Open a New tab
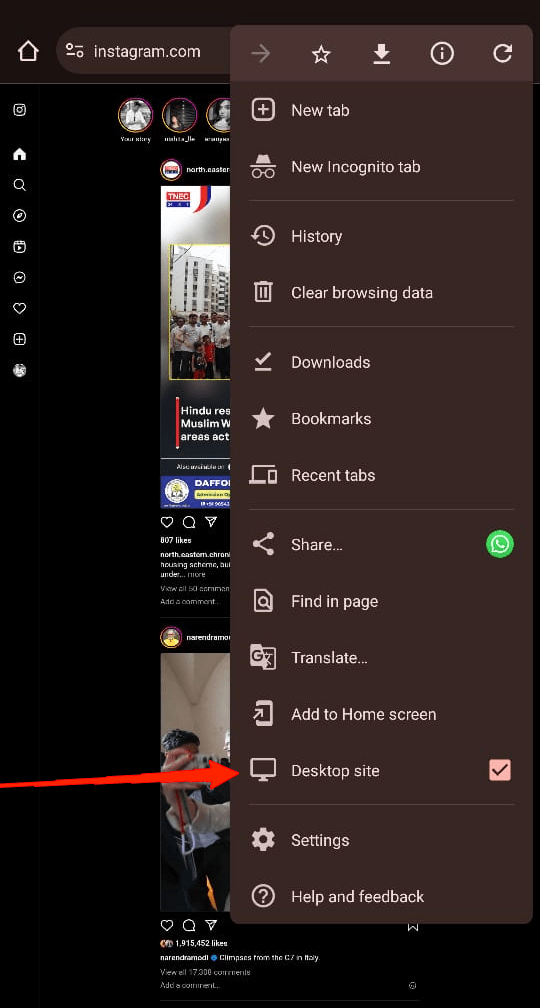540x1008 pixels. (x=381, y=110)
